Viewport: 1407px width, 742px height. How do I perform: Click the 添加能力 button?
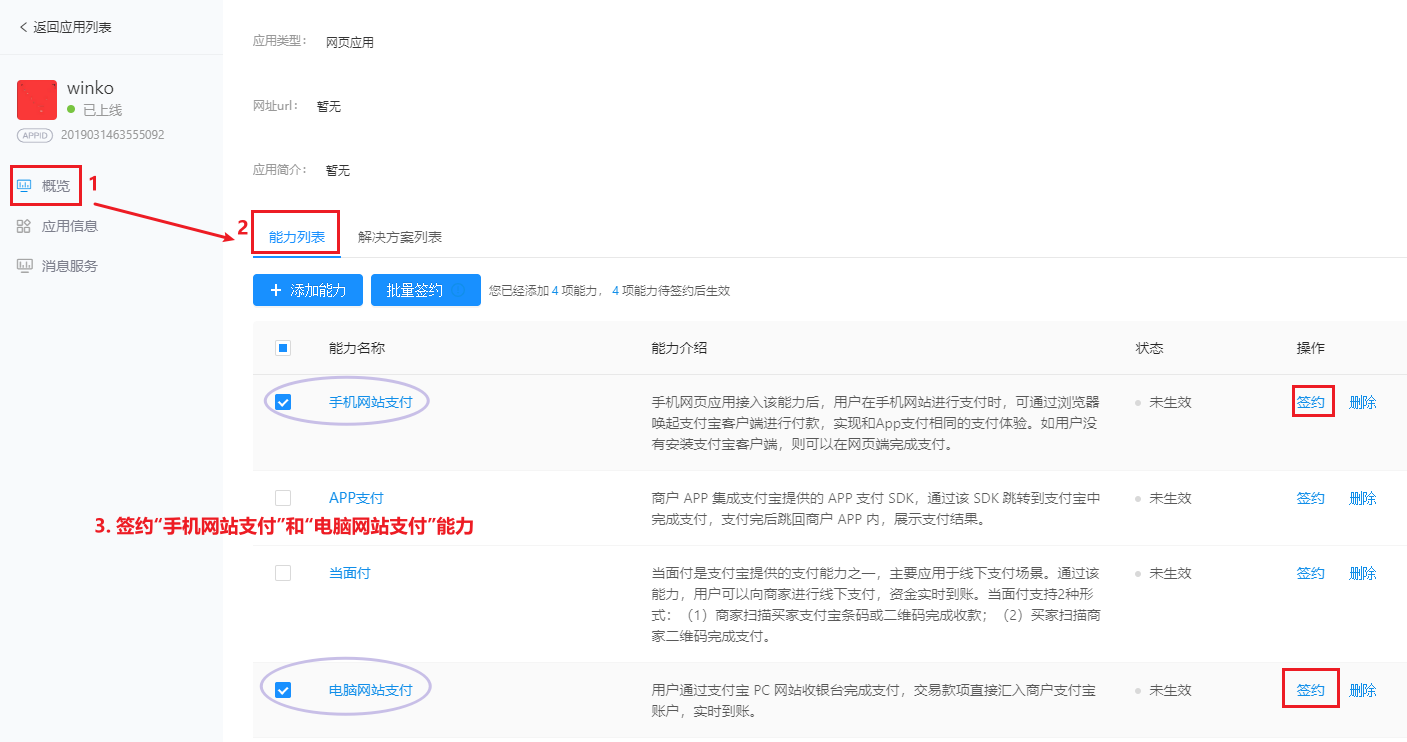308,290
